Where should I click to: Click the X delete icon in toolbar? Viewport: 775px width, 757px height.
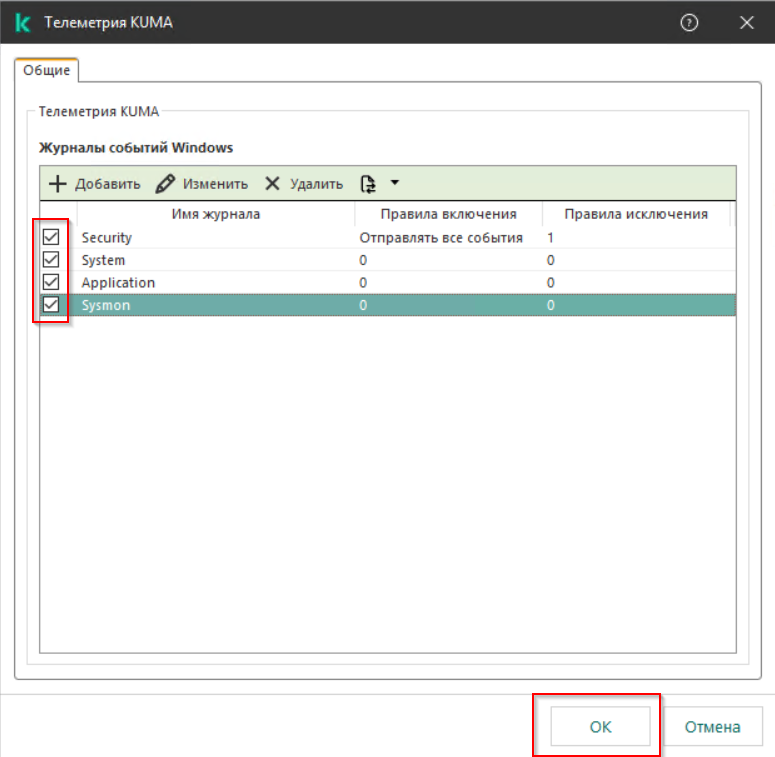point(272,184)
